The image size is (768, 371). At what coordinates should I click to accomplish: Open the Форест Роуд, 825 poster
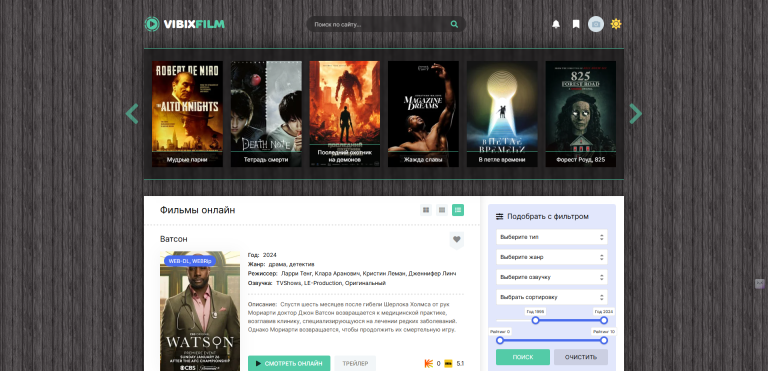(x=581, y=114)
